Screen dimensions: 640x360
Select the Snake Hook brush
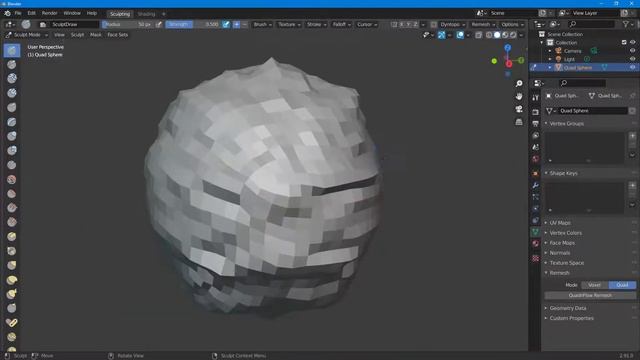[12, 294]
